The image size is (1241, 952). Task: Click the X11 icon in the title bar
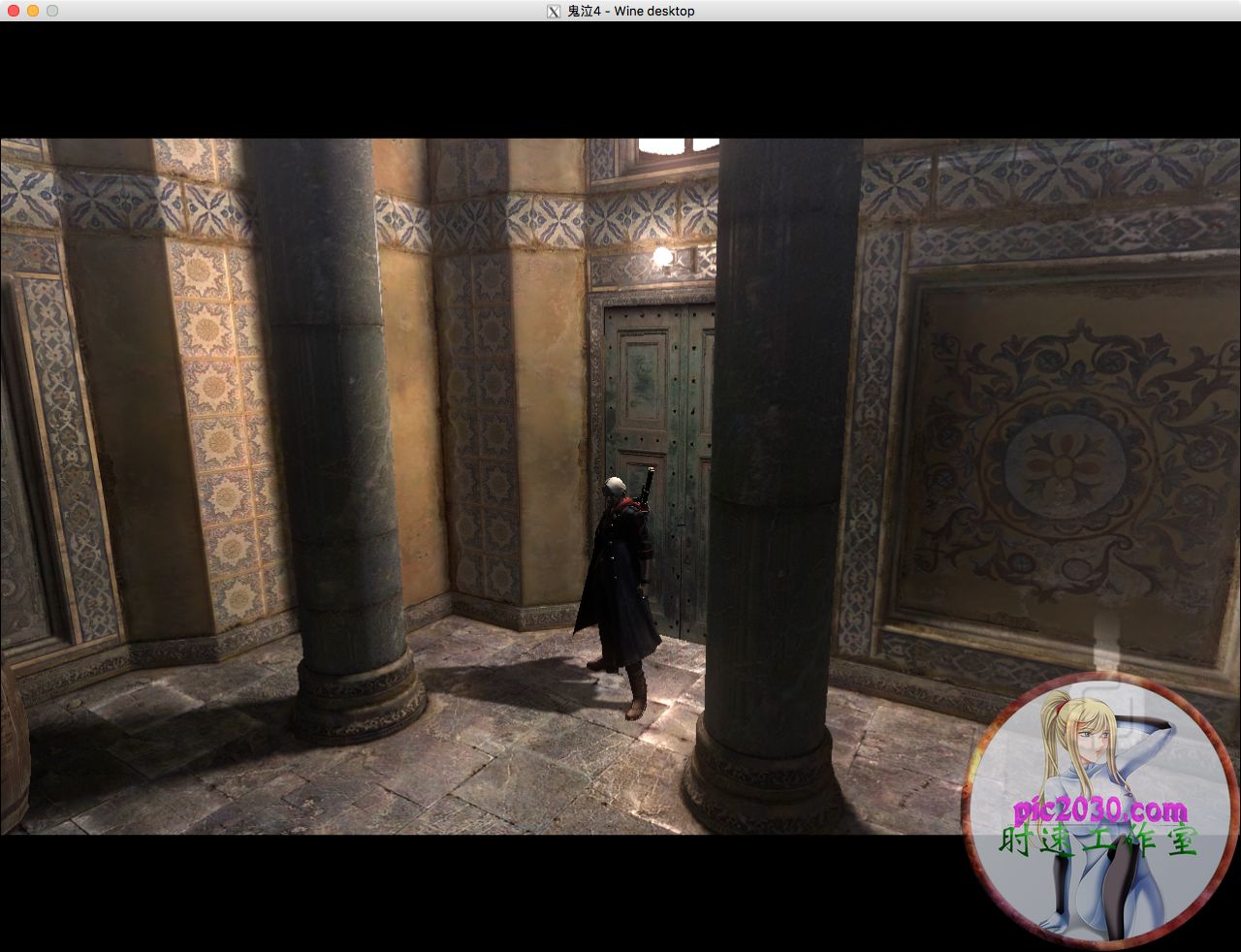(x=554, y=11)
